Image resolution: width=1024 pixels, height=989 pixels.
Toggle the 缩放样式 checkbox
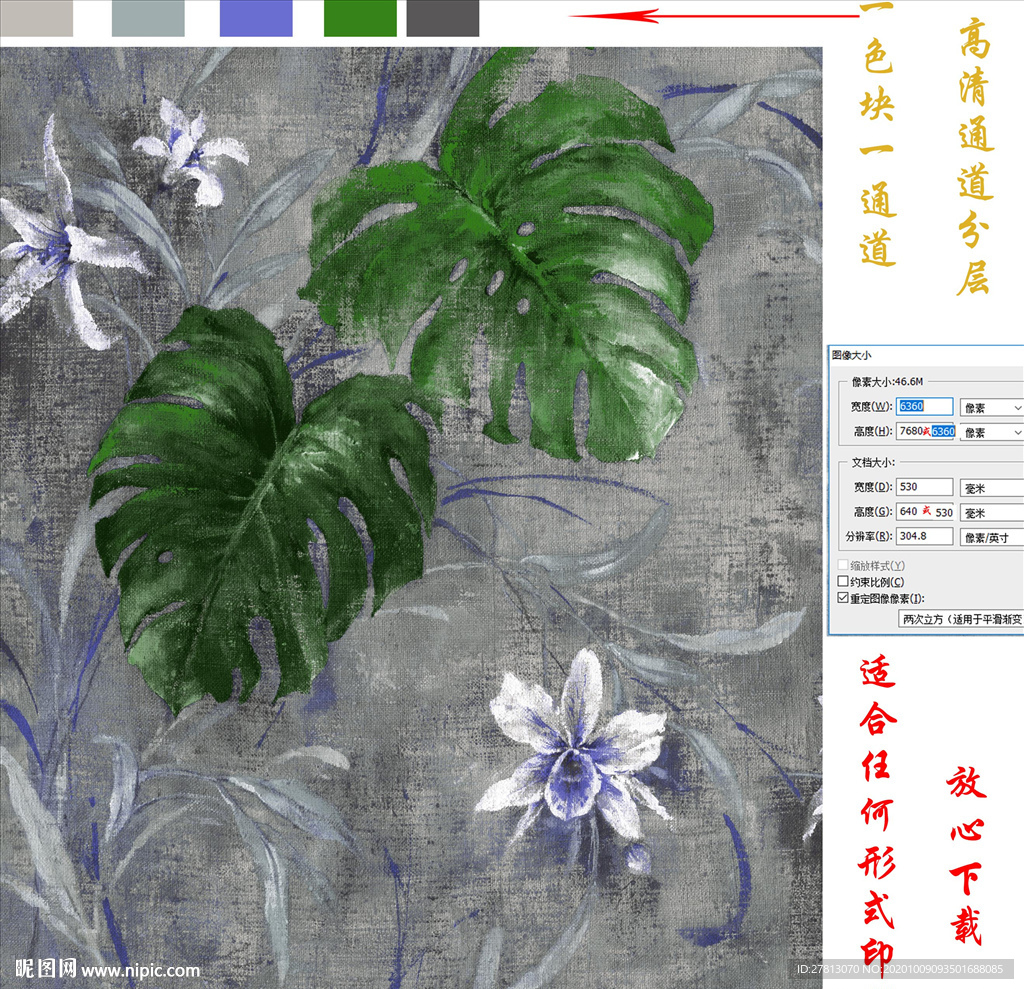pyautogui.click(x=843, y=565)
